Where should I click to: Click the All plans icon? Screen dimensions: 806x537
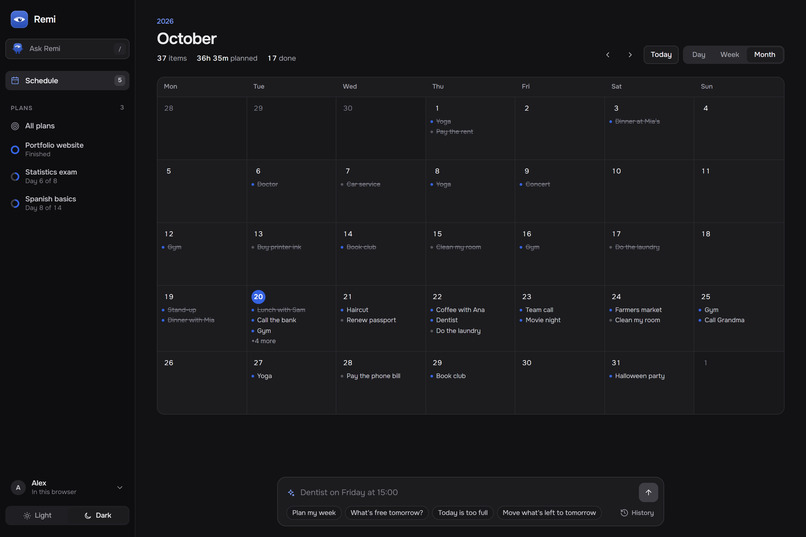(15, 126)
